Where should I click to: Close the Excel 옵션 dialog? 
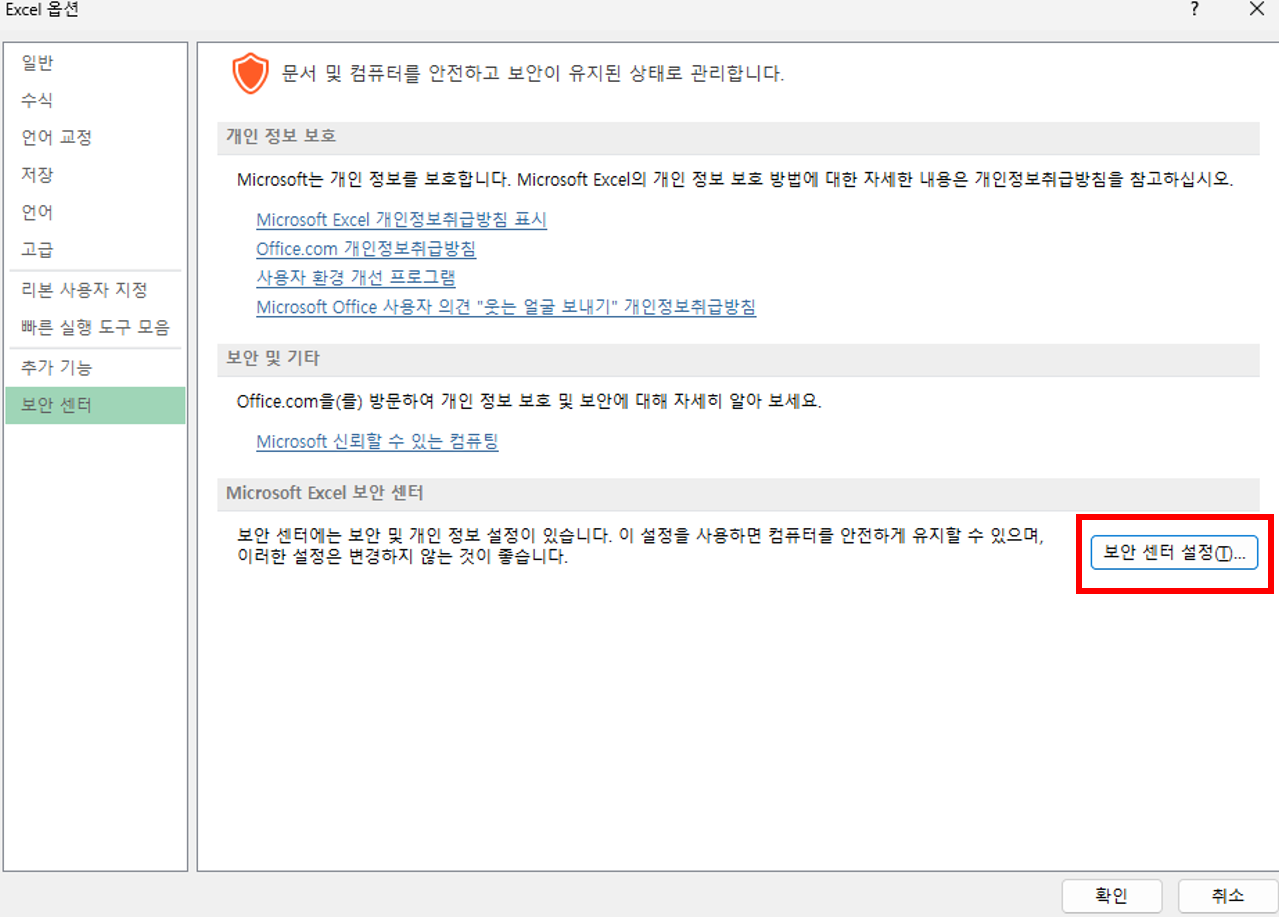click(1257, 9)
